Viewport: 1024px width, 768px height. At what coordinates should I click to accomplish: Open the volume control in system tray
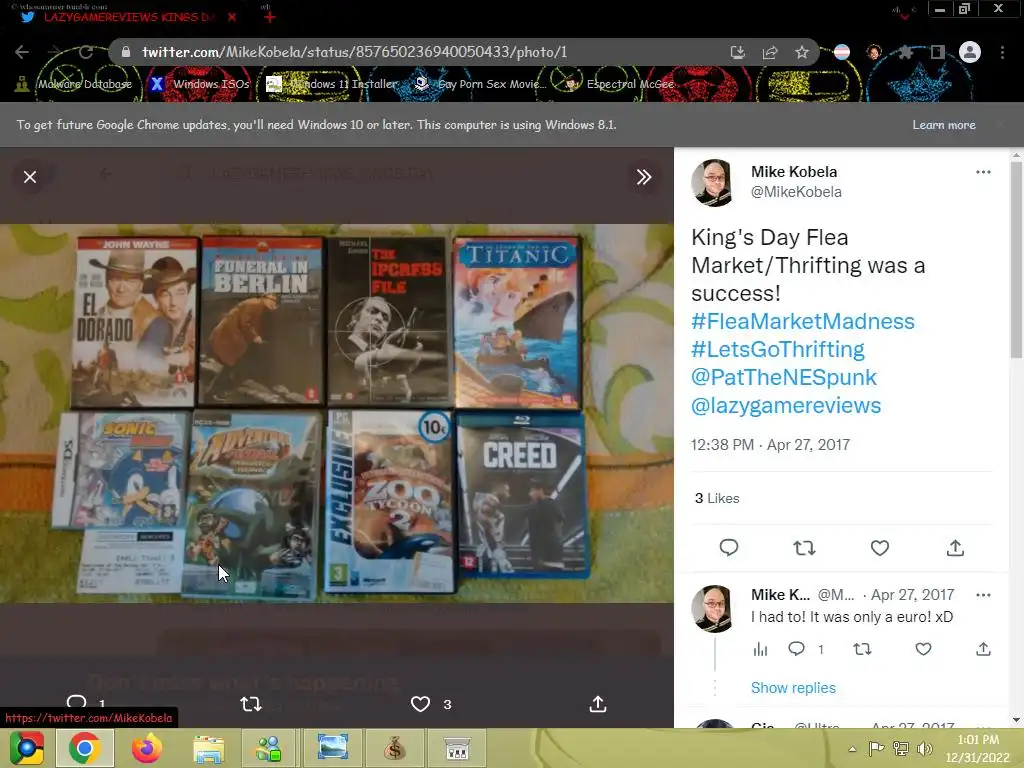[x=925, y=749]
